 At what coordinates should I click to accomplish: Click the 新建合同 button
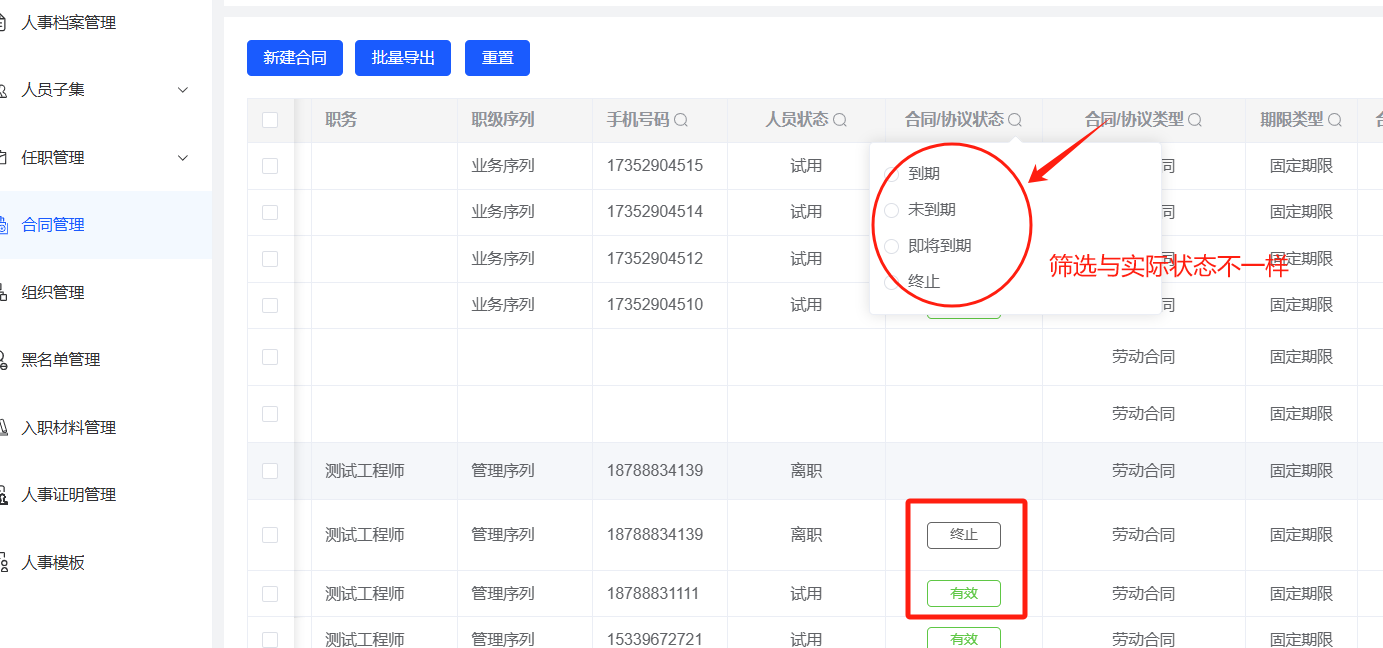[x=295, y=58]
